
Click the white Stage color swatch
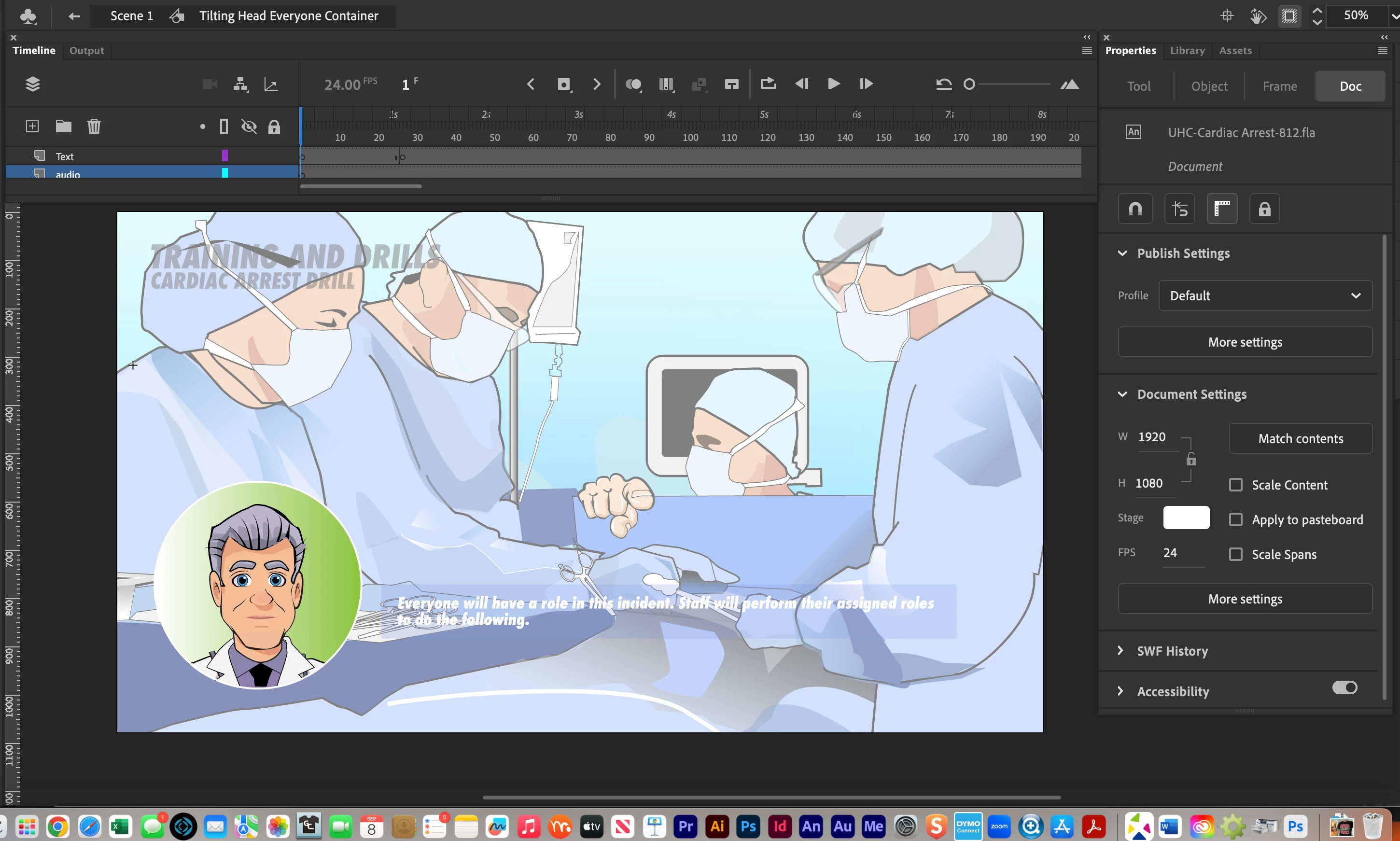point(1186,518)
